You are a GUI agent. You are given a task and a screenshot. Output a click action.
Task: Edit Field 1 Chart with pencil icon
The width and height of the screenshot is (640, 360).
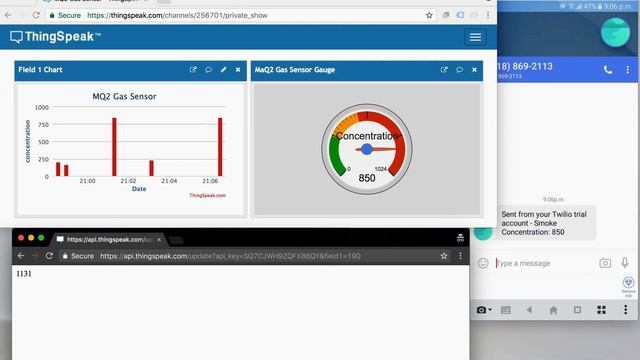pyautogui.click(x=223, y=70)
